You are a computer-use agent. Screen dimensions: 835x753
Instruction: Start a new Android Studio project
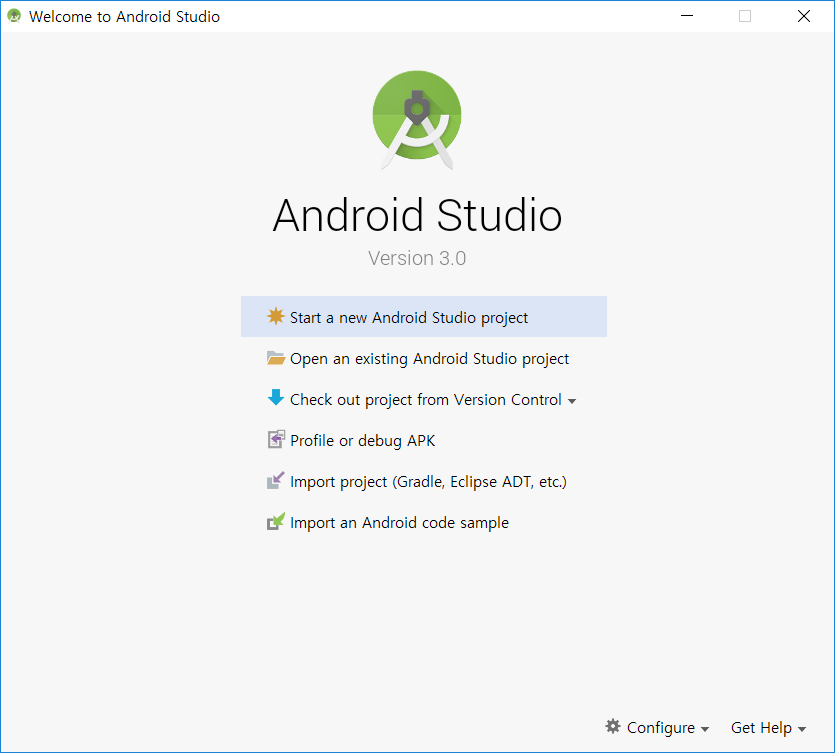pyautogui.click(x=423, y=317)
